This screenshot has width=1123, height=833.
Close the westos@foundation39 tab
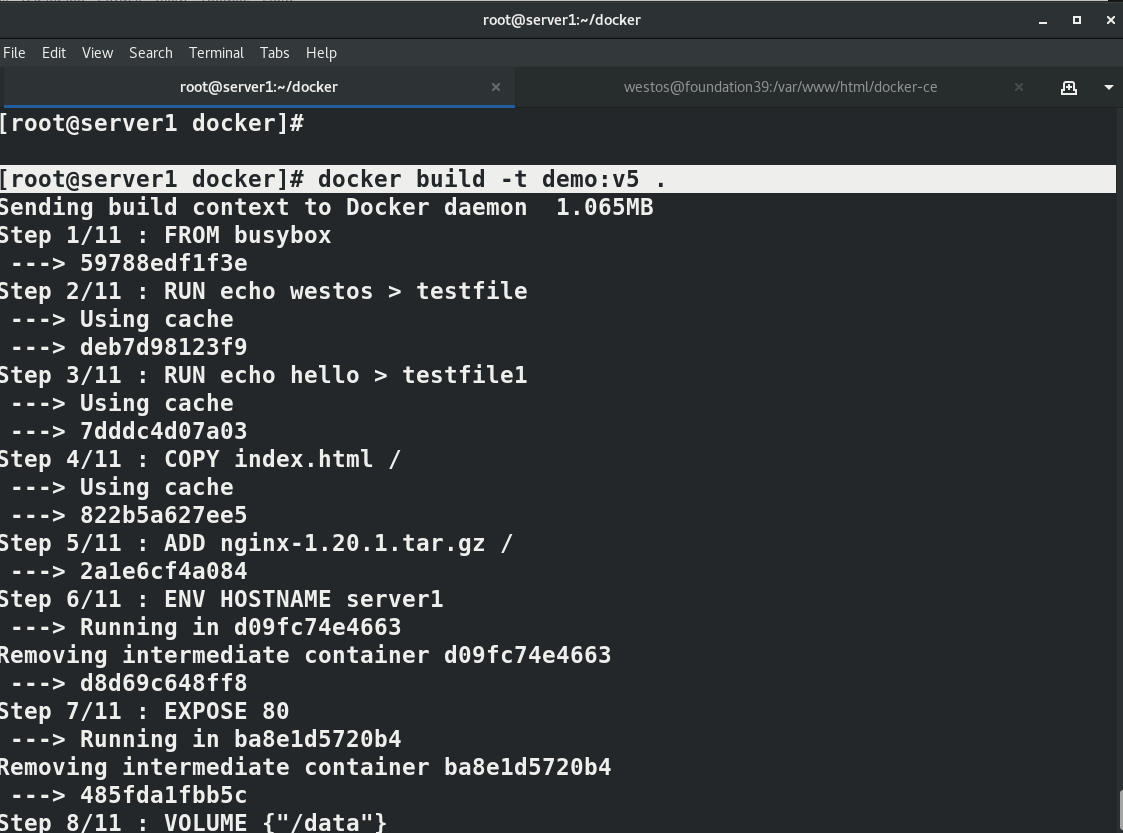1018,87
